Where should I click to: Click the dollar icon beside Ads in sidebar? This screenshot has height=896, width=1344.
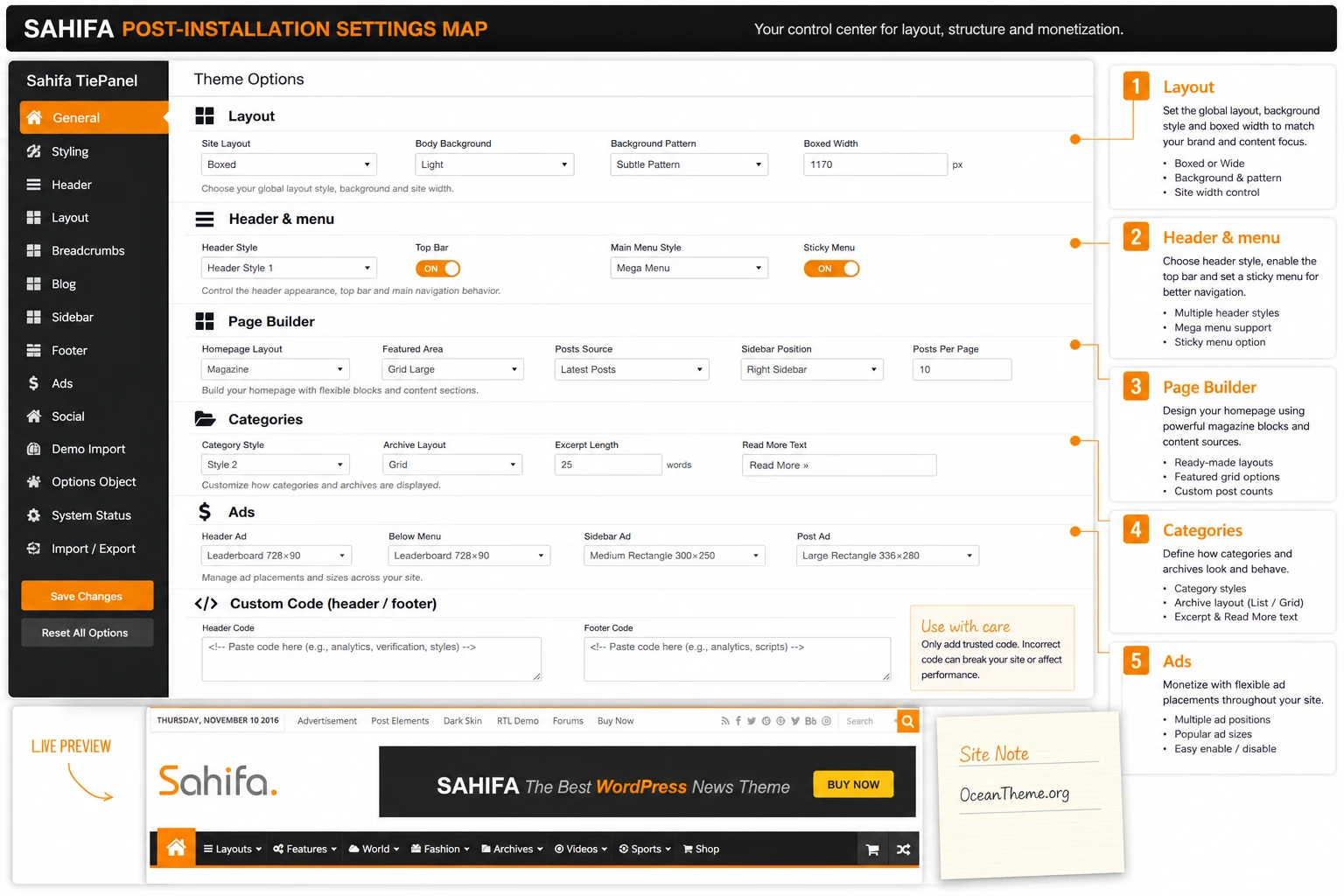[x=33, y=383]
